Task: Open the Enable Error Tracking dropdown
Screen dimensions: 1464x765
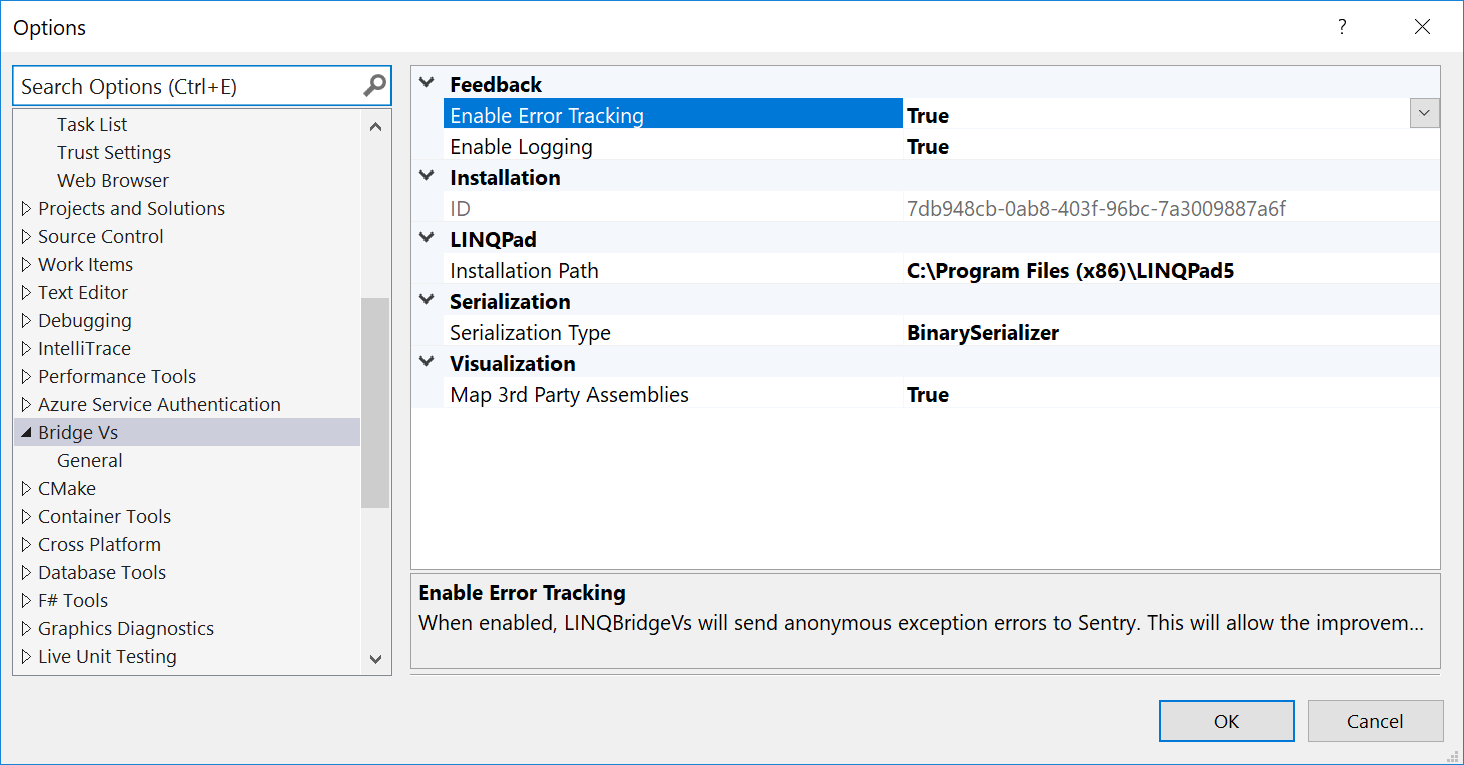Action: pyautogui.click(x=1424, y=114)
